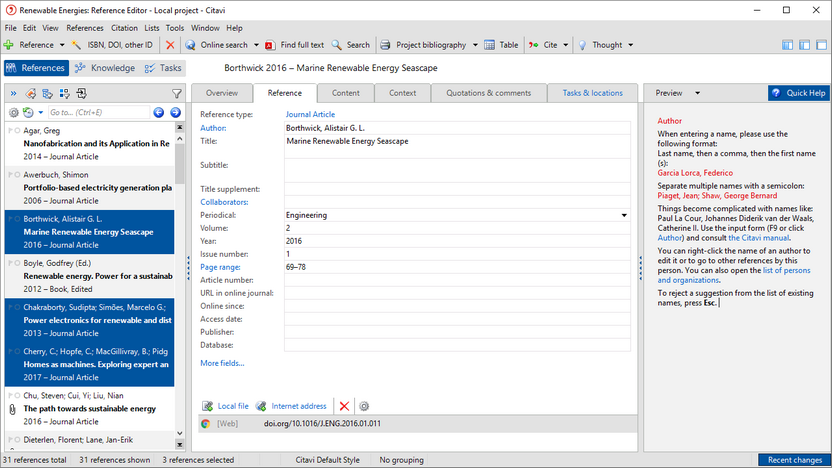Open the Project bibliography dropdown arrow
The width and height of the screenshot is (832, 468).
(475, 45)
